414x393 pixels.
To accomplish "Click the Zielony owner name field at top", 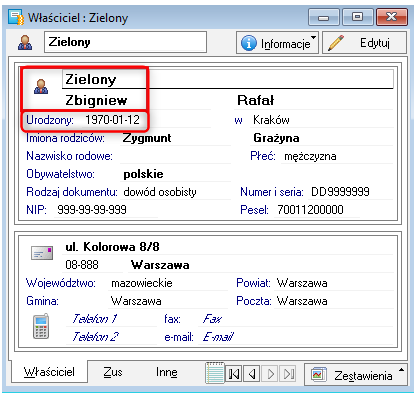I will (x=125, y=42).
